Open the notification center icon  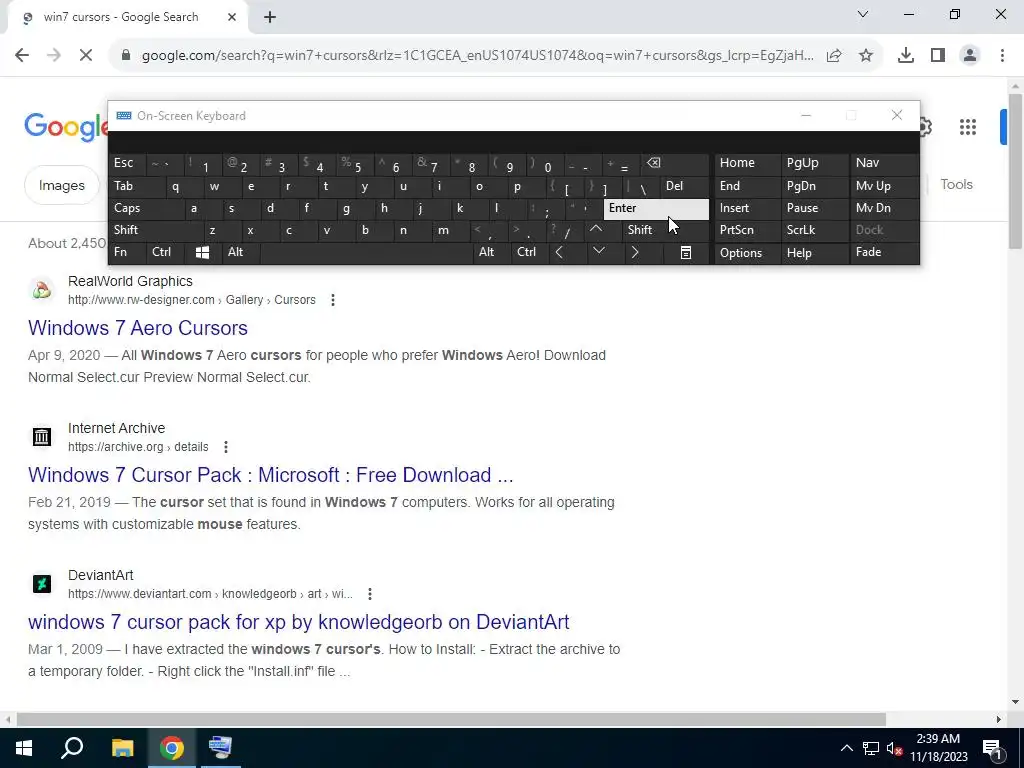point(992,748)
